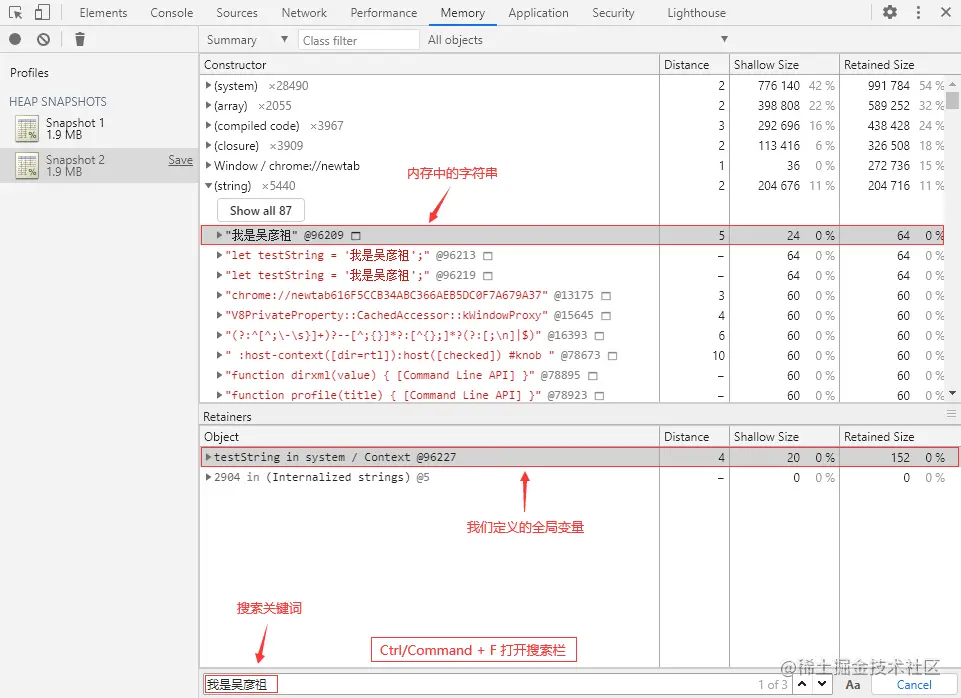
Task: Switch to the Console tab
Action: [x=172, y=13]
